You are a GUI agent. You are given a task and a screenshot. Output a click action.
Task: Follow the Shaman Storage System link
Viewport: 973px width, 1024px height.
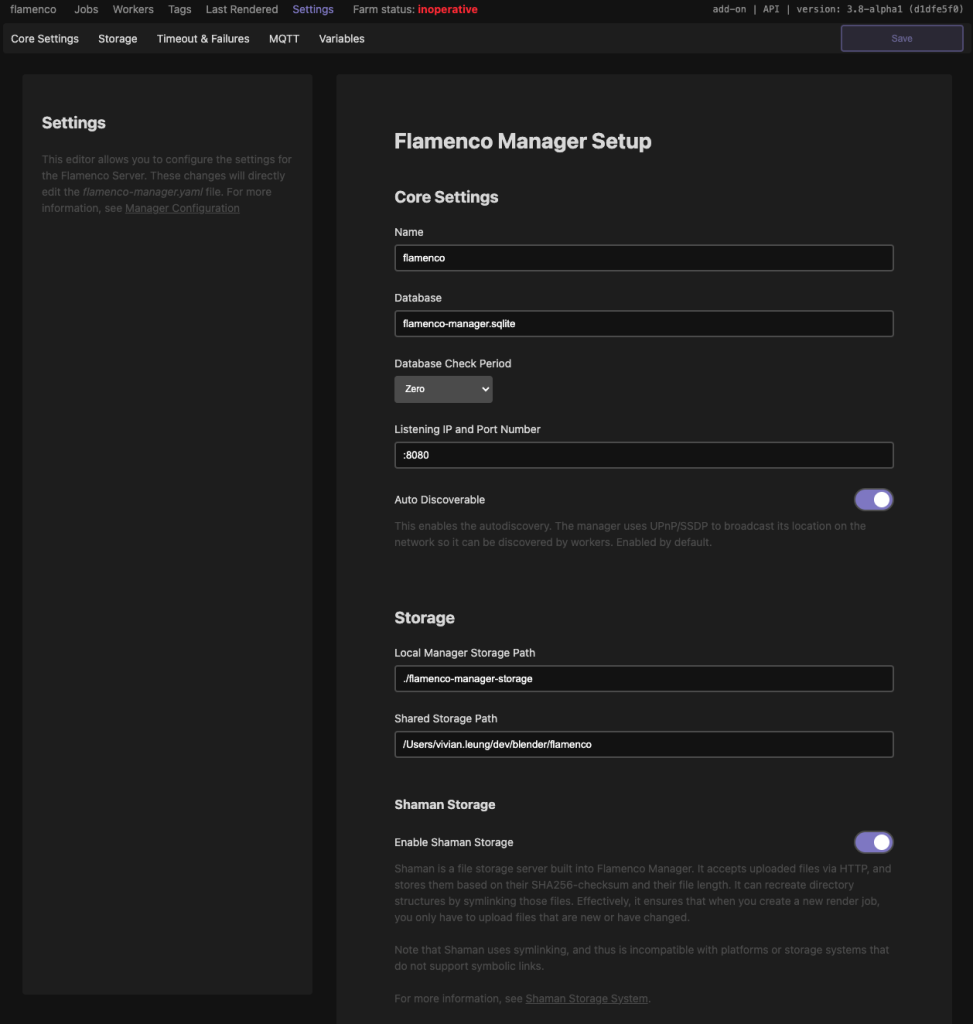(x=587, y=998)
